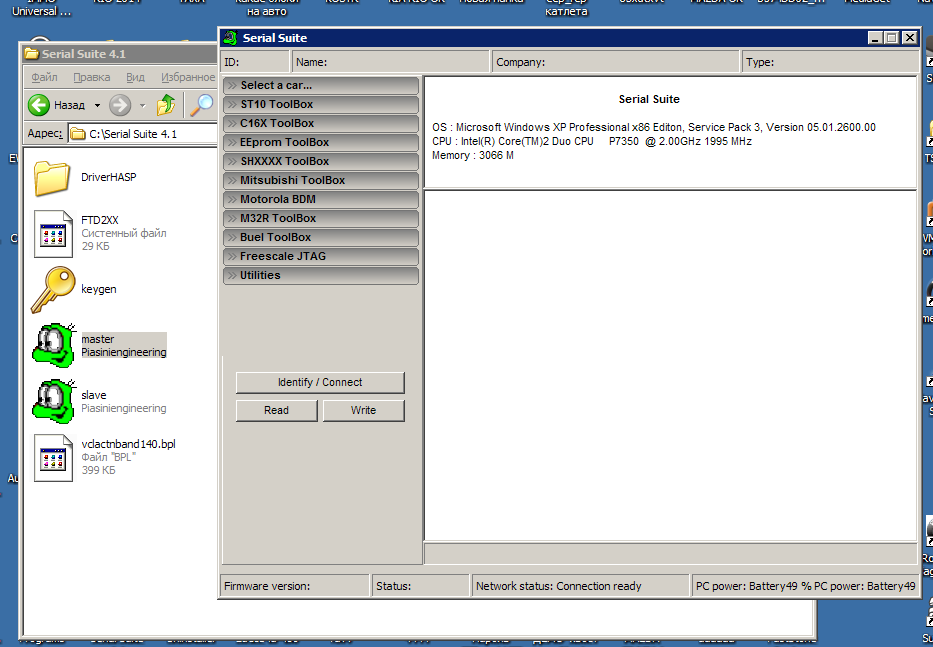This screenshot has height=647, width=933.
Task: Click the green Serial Suite title bar icon
Action: click(x=230, y=38)
